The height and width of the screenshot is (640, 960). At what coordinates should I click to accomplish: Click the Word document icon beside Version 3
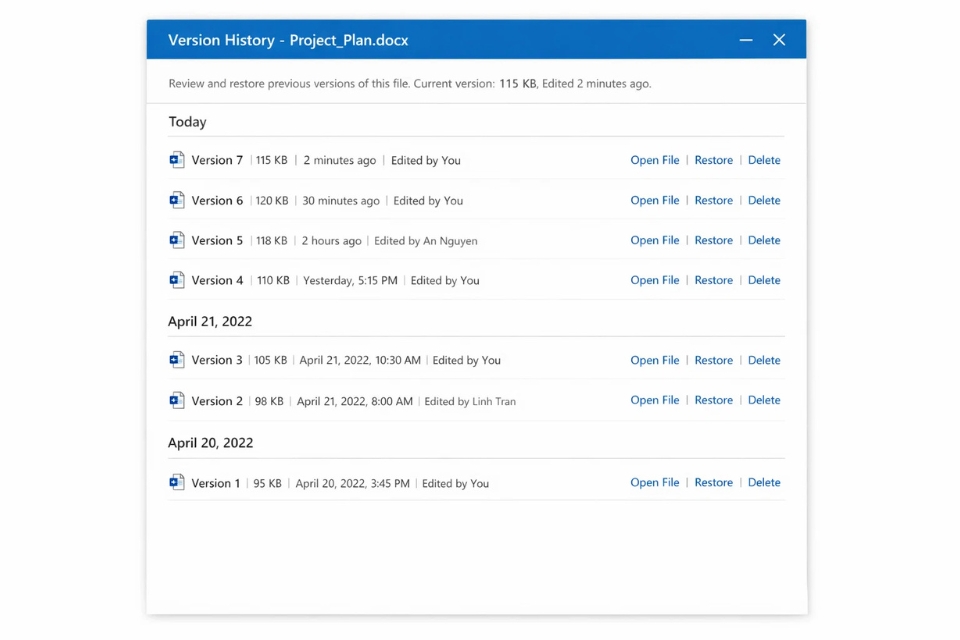click(176, 359)
